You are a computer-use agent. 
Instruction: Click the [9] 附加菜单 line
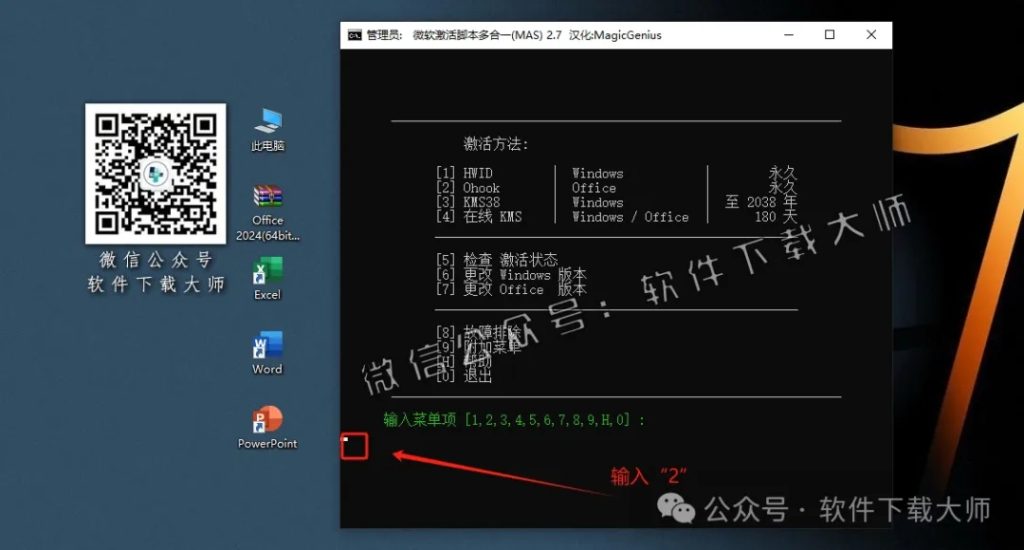pyautogui.click(x=479, y=347)
